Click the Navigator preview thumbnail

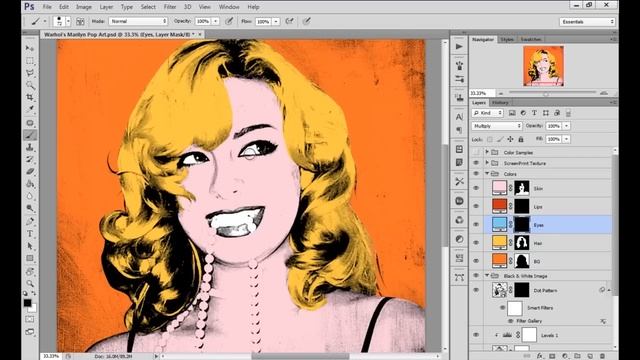pos(543,66)
